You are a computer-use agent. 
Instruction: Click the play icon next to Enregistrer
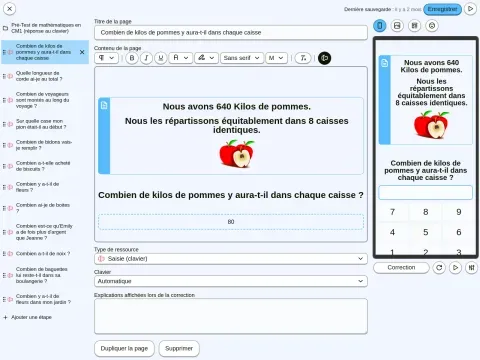tap(470, 9)
